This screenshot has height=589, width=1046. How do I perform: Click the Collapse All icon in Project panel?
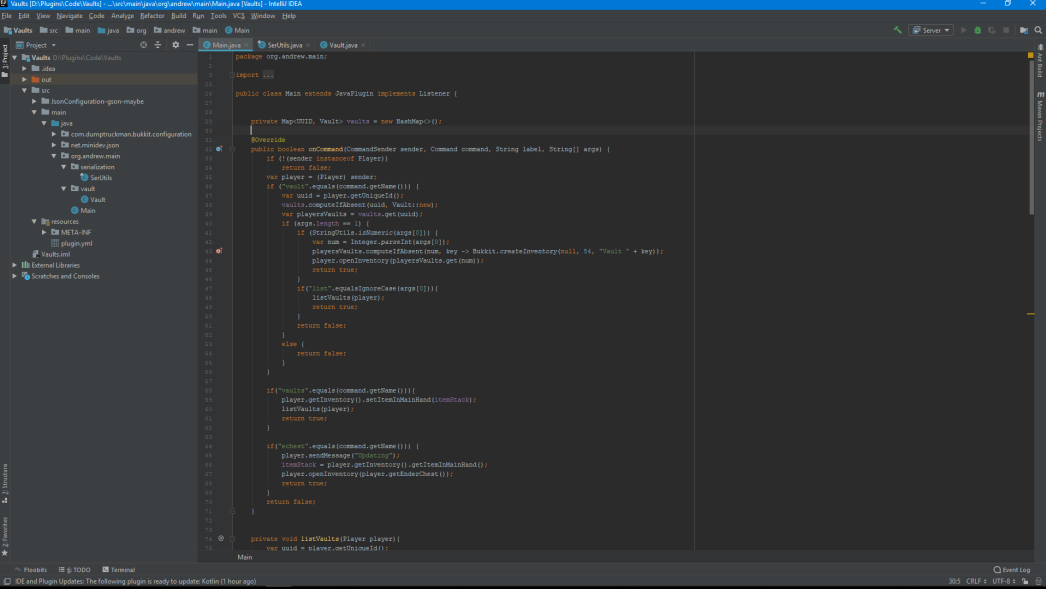tap(158, 45)
